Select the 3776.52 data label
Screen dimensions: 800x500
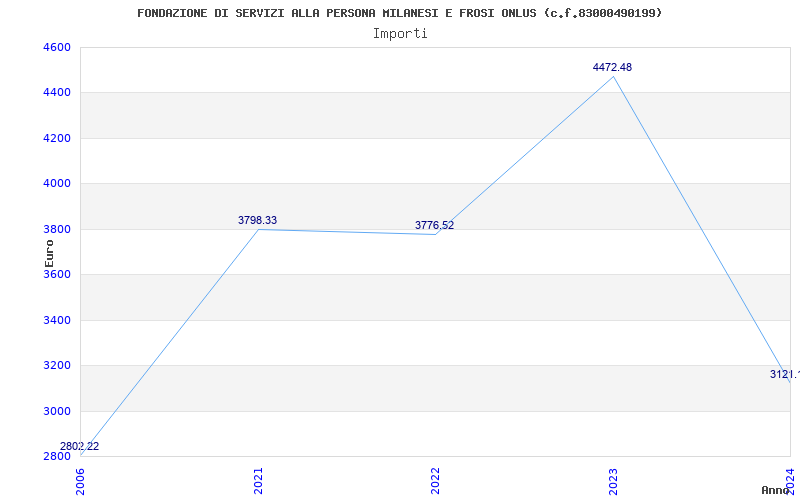coord(434,226)
